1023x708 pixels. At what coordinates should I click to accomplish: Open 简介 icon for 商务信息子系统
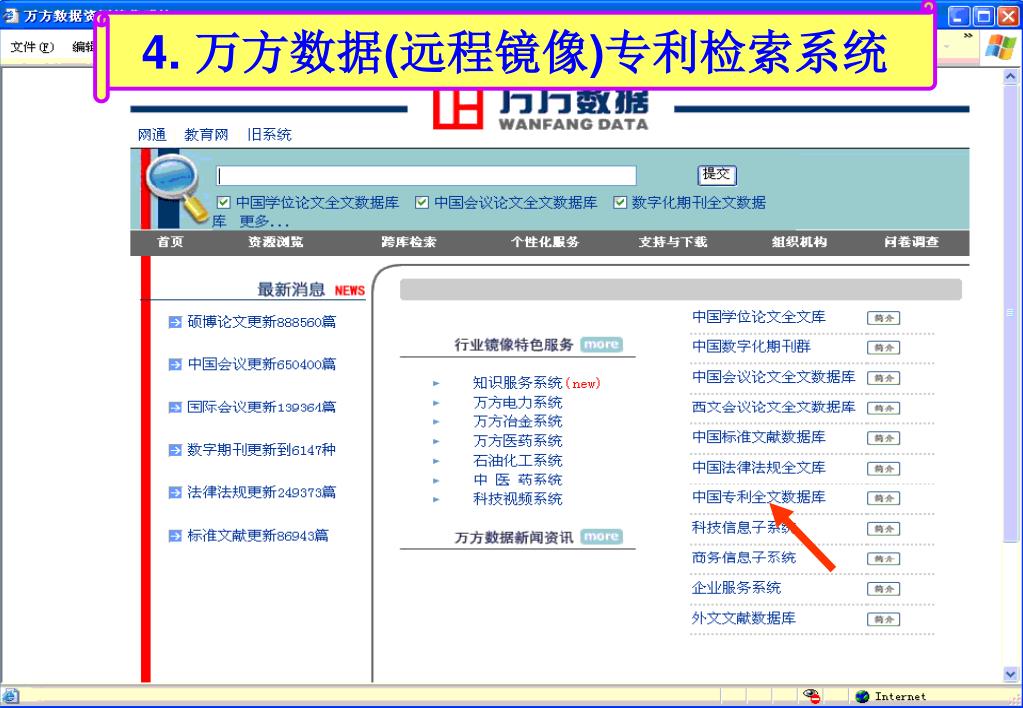click(883, 559)
